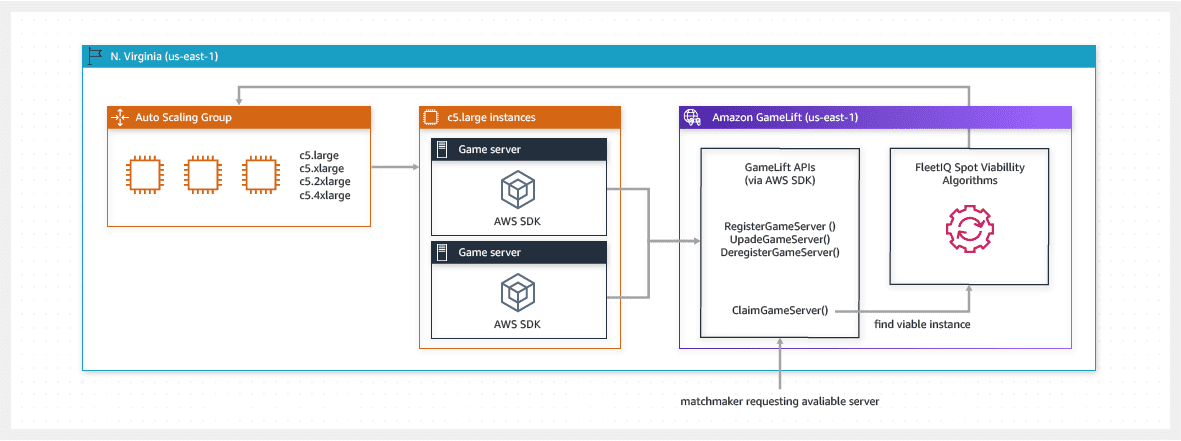Click the c5.xlarge instance type text
The height and width of the screenshot is (441, 1181).
pos(322,169)
